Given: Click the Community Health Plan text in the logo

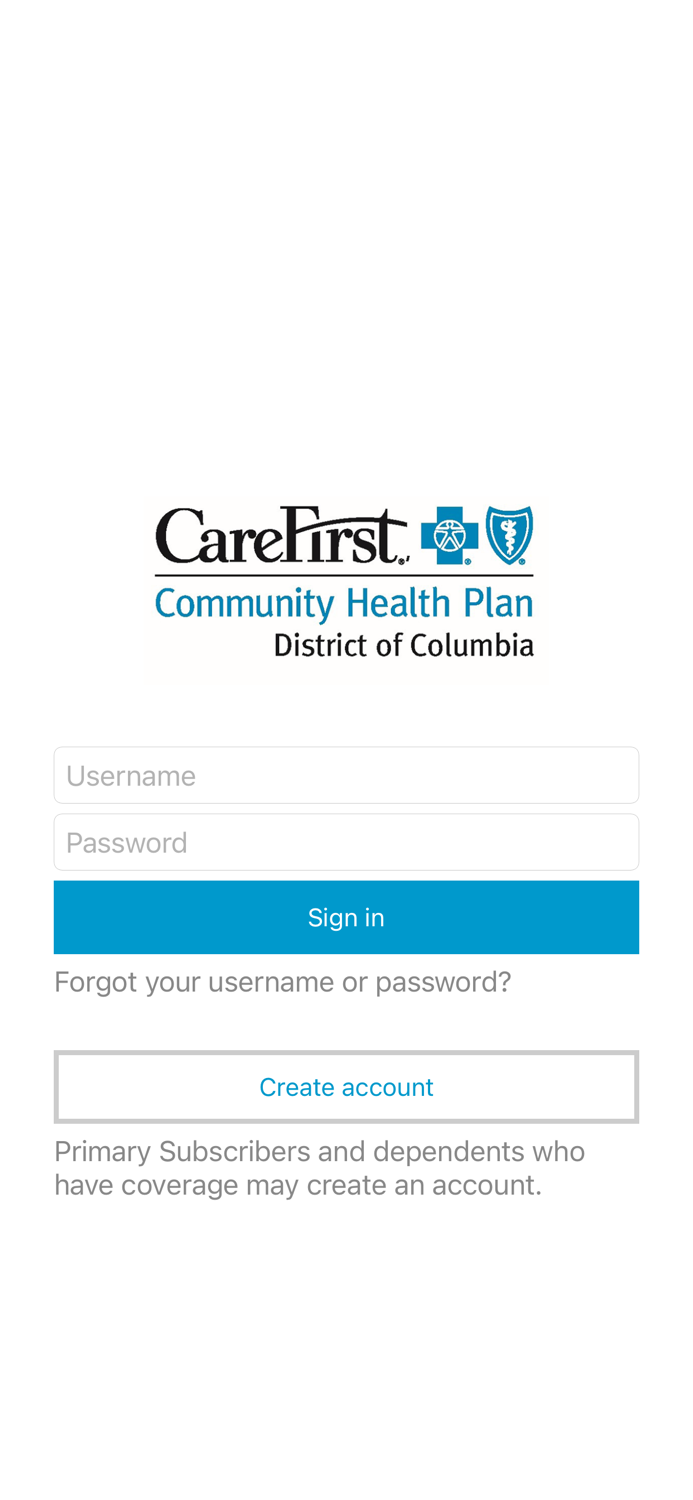Looking at the screenshot, I should [345, 603].
